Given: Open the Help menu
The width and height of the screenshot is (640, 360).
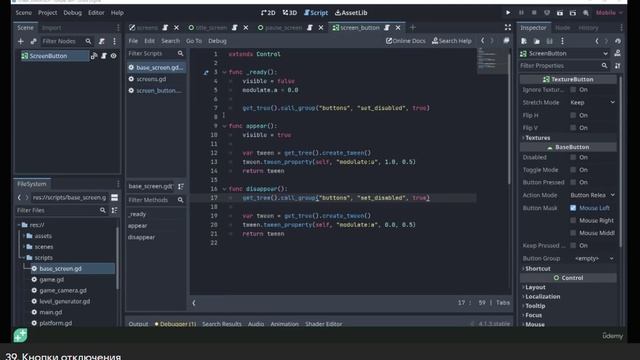Looking at the screenshot, I should coord(117,13).
